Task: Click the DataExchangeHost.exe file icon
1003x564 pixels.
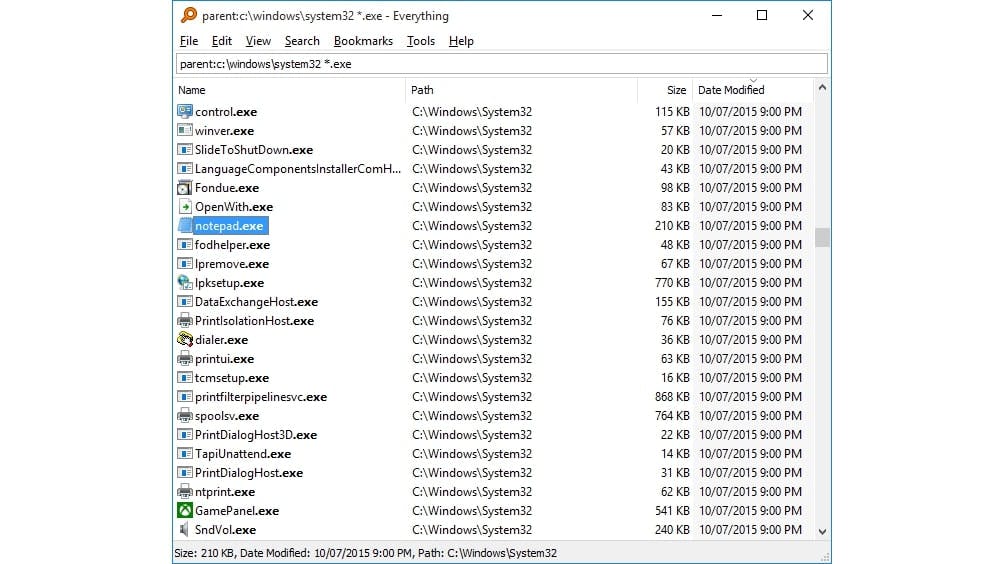Action: pos(185,302)
